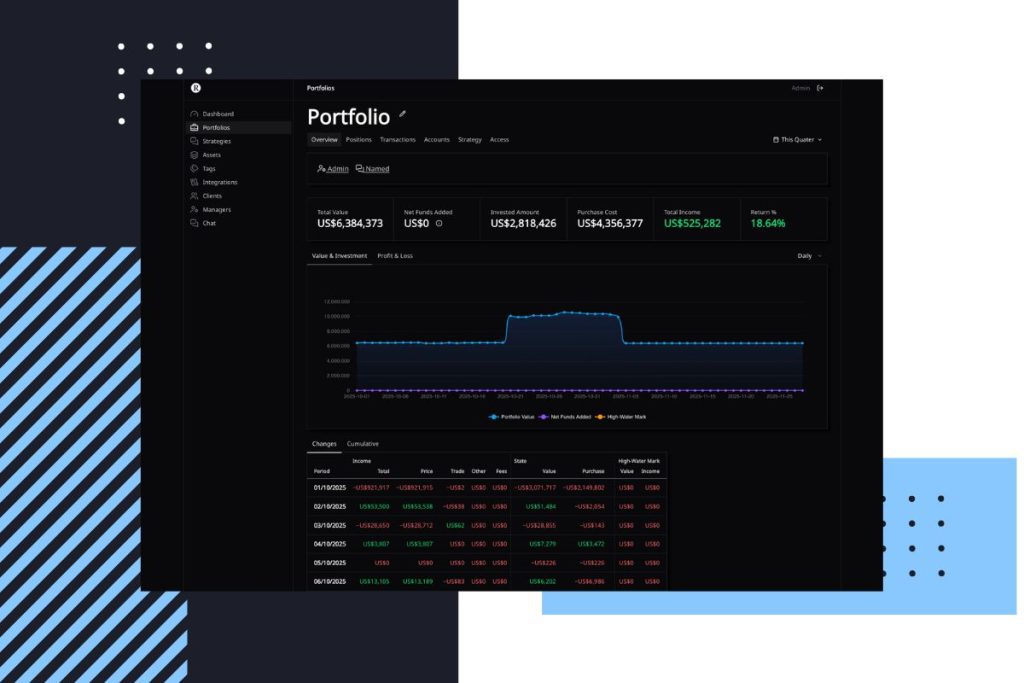
Task: Toggle Portfolio Value series in chart legend
Action: tap(511, 416)
